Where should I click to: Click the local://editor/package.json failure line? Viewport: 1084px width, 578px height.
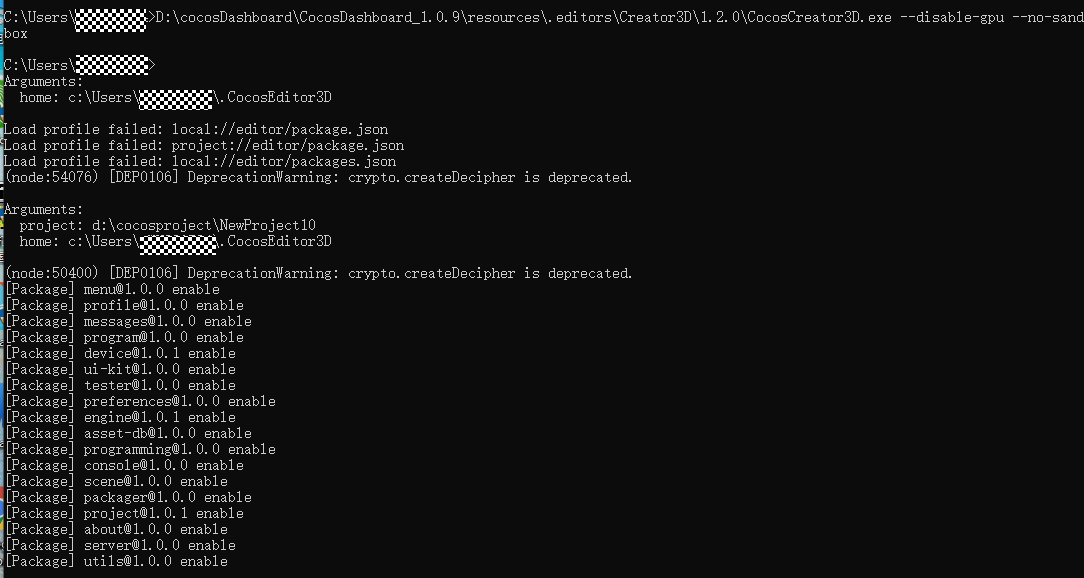196,129
